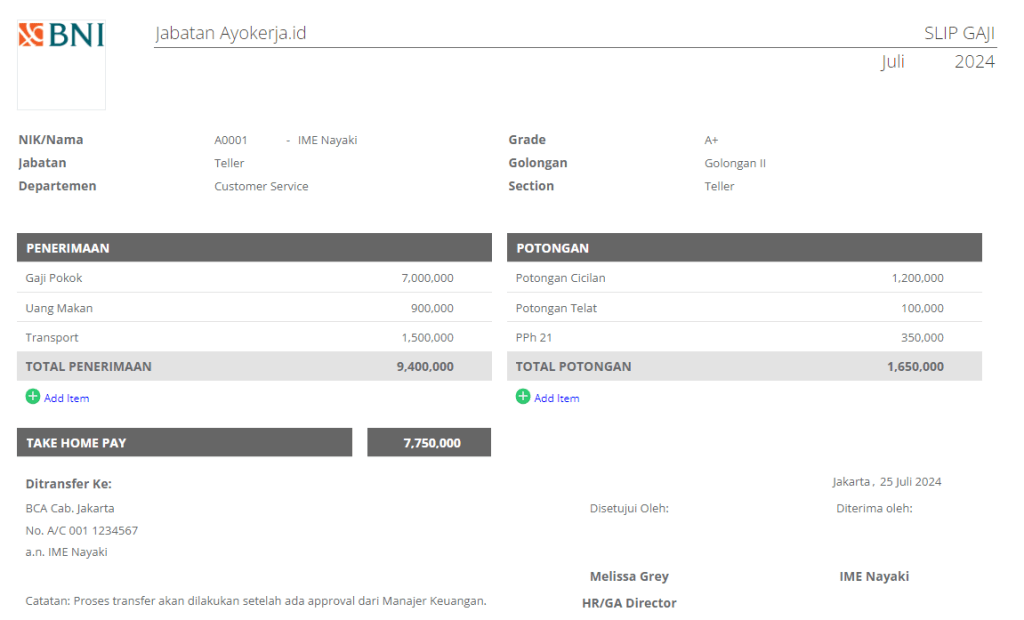Select the Gaji Pokok amount 7,000,000

coord(427,278)
